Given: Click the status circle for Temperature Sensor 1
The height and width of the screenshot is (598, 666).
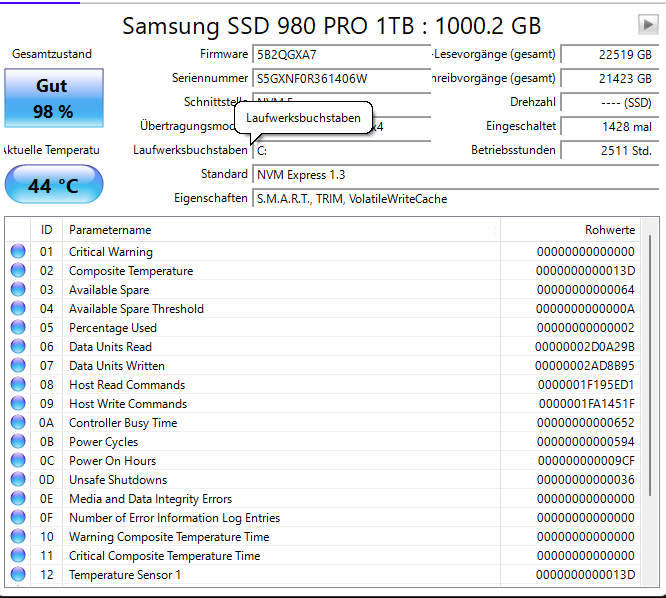Looking at the screenshot, I should coord(18,574).
